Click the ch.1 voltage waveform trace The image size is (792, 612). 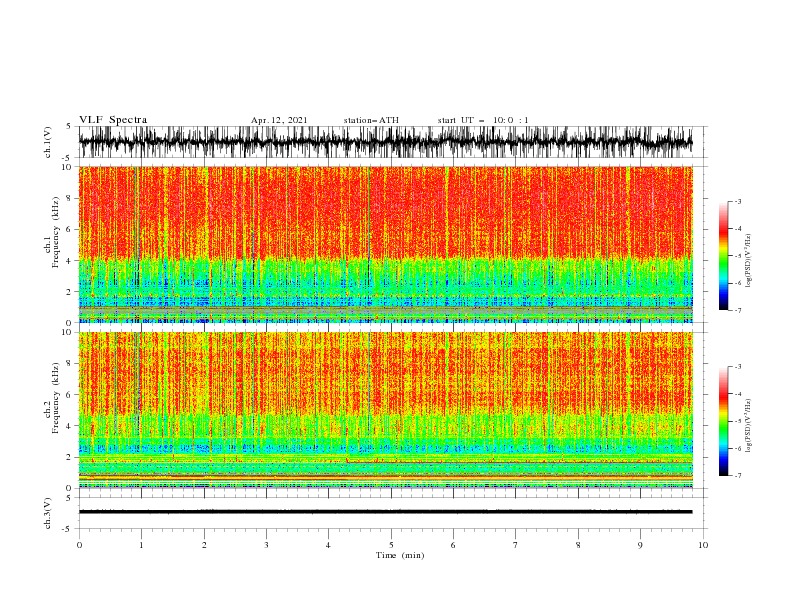click(385, 142)
